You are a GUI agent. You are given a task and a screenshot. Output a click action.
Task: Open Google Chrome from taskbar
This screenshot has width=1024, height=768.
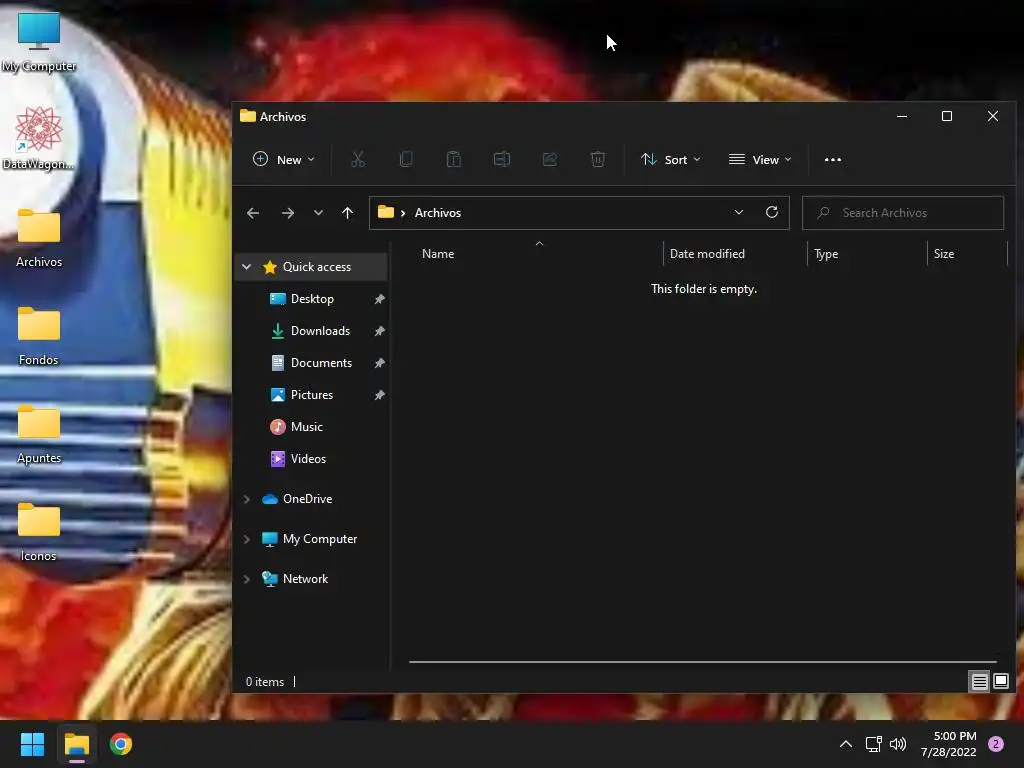[121, 744]
